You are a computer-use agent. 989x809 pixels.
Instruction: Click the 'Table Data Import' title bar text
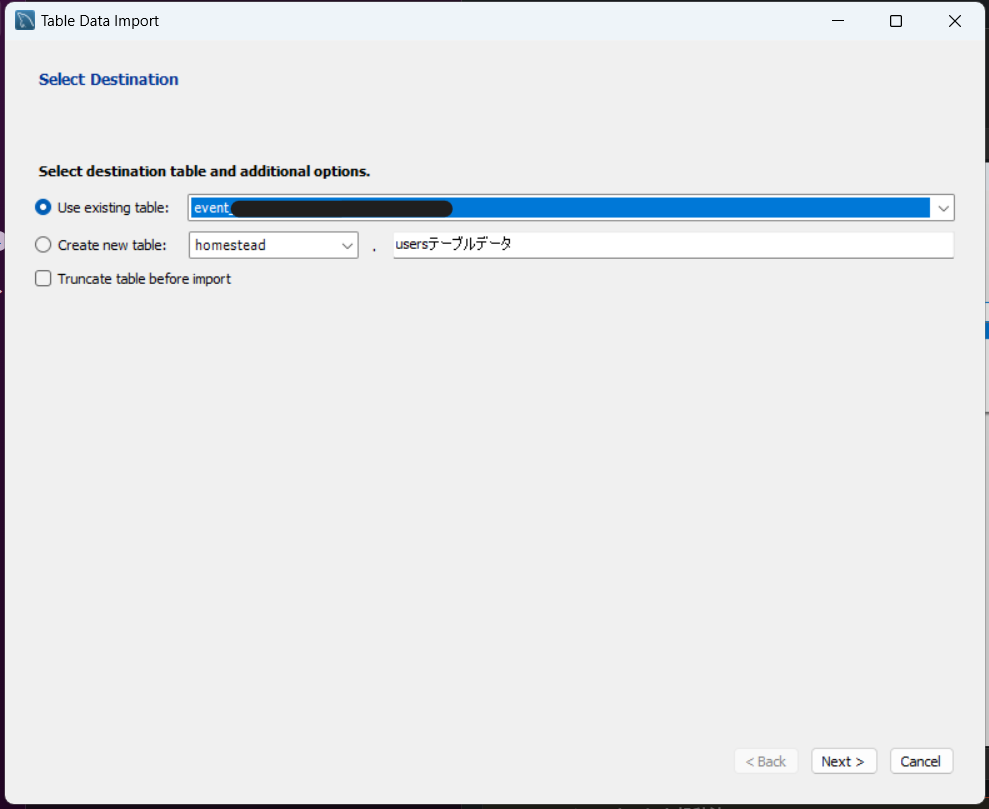coord(100,21)
